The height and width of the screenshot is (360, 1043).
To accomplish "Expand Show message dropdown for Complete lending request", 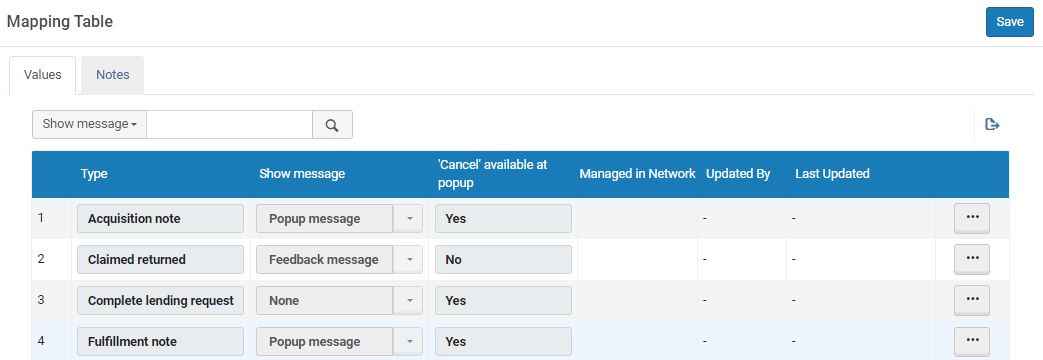I will point(408,301).
